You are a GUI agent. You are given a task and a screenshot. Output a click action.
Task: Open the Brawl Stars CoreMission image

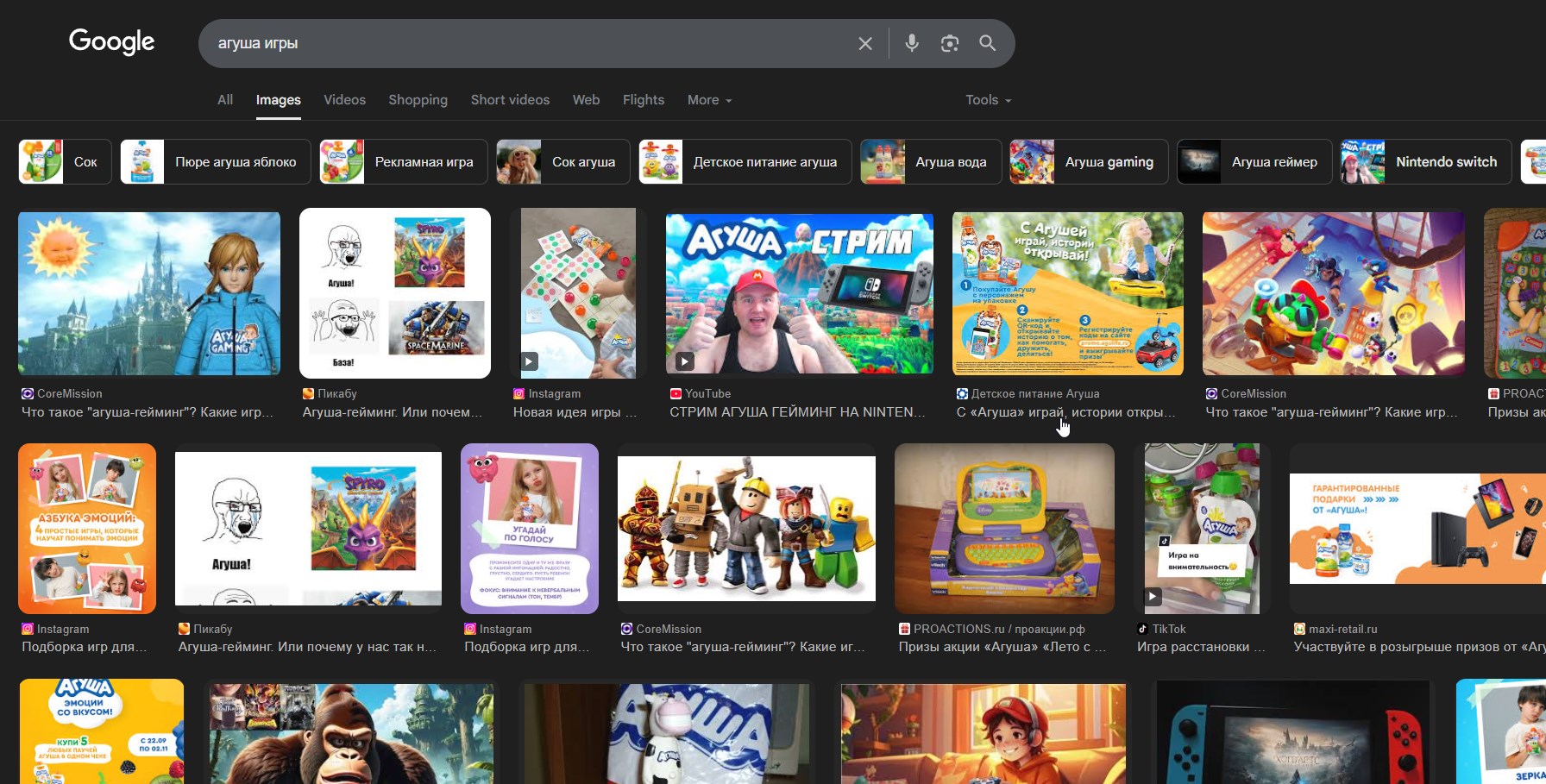tap(1334, 293)
